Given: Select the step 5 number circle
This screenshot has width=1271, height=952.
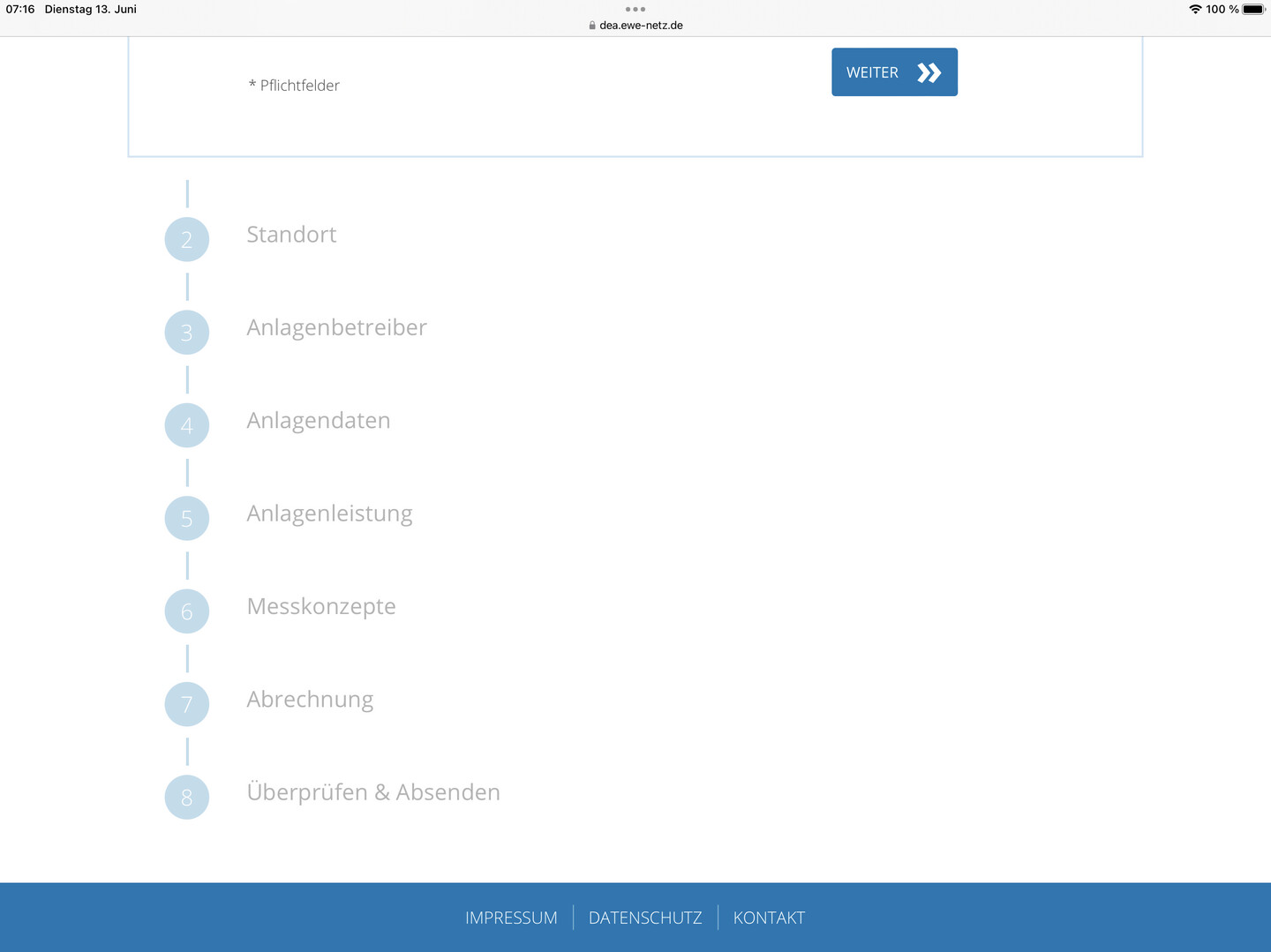Looking at the screenshot, I should [x=187, y=518].
